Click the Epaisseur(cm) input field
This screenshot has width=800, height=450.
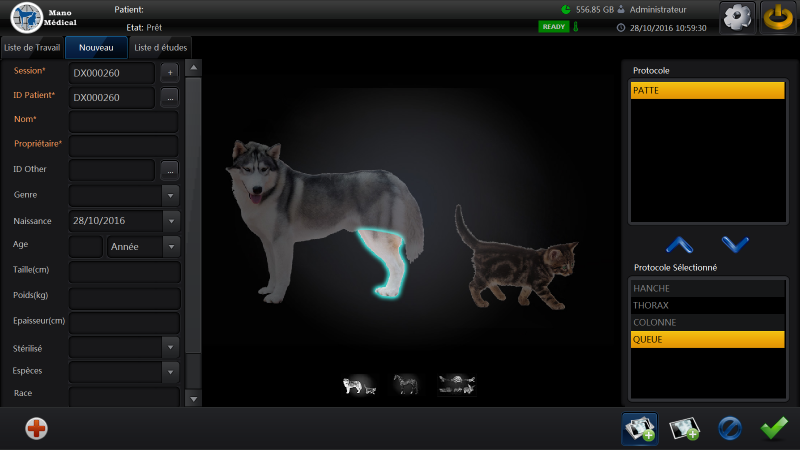click(x=124, y=323)
